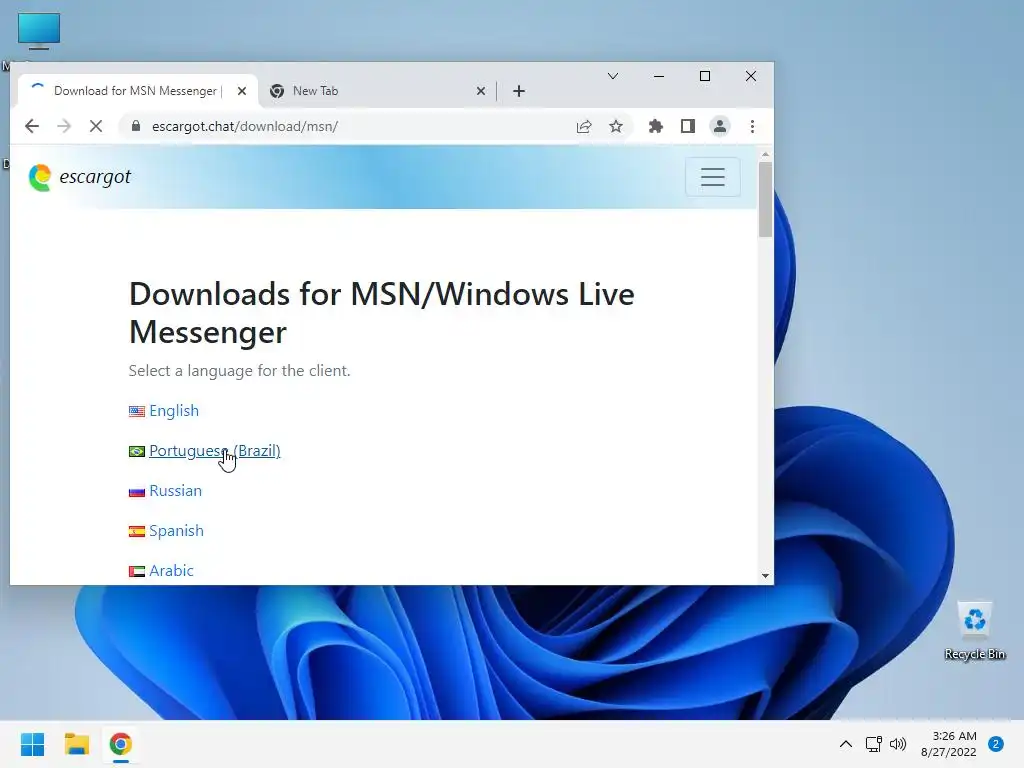The image size is (1024, 768).
Task: Open the clock showing 3:26 AM
Action: pos(949,744)
